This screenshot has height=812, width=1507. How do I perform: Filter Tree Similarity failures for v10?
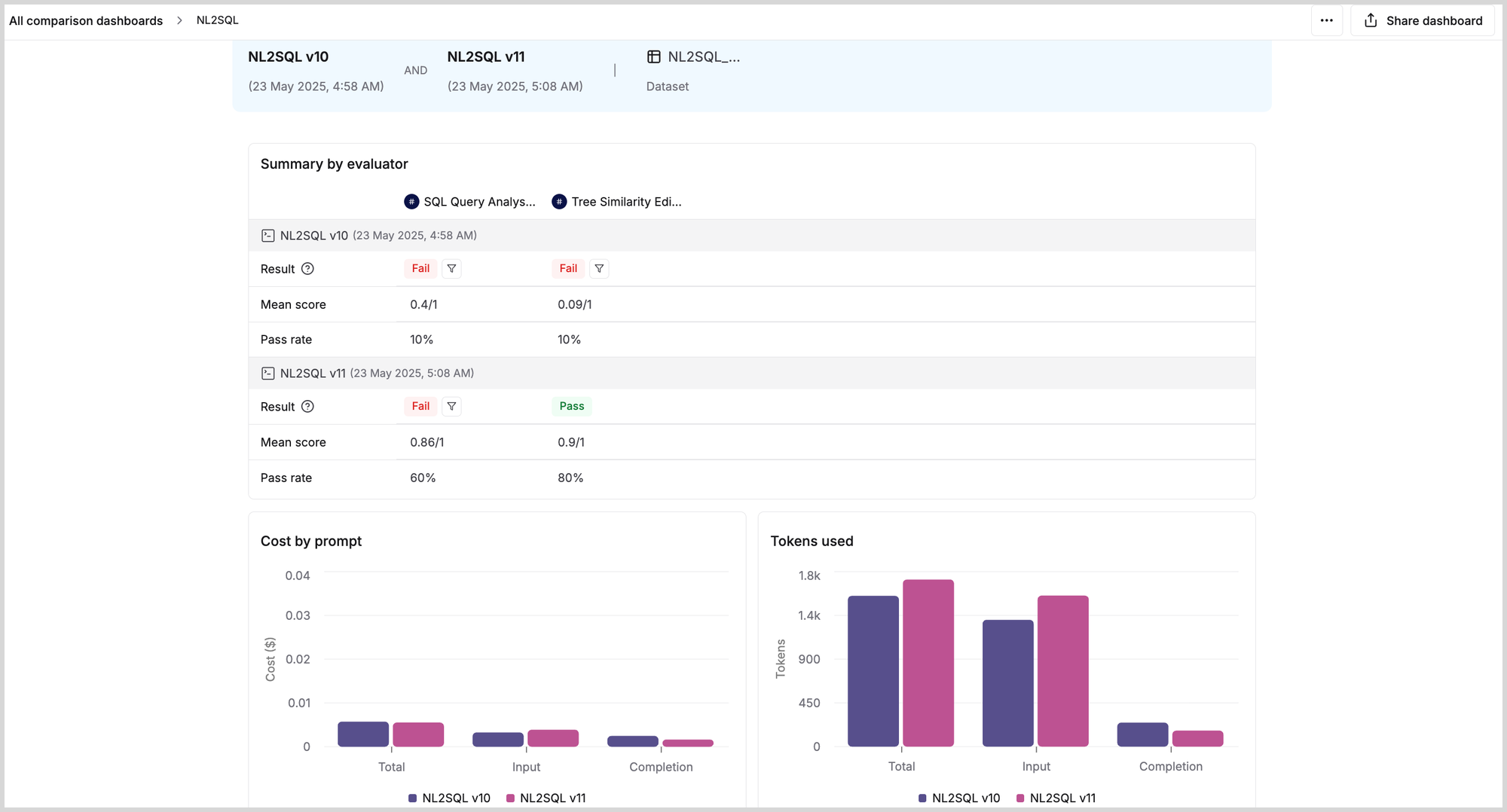click(599, 269)
